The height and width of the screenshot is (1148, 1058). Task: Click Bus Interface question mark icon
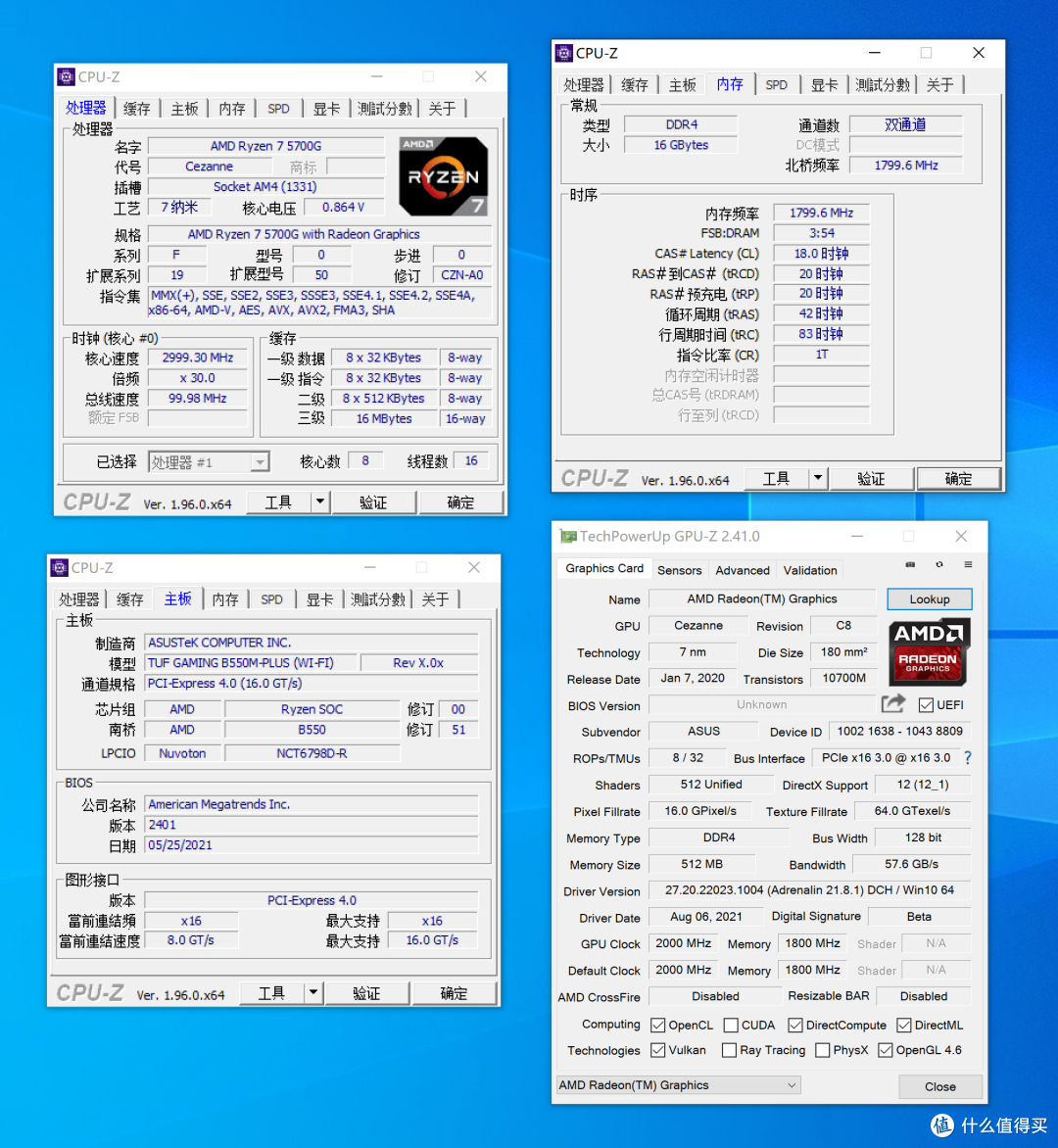tap(968, 758)
